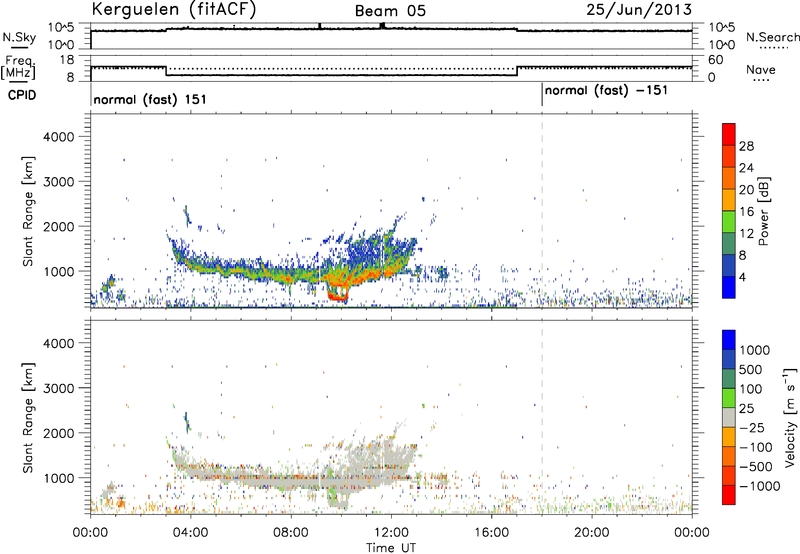Click the 'normal (fast) -151' CPID text

tap(606, 91)
